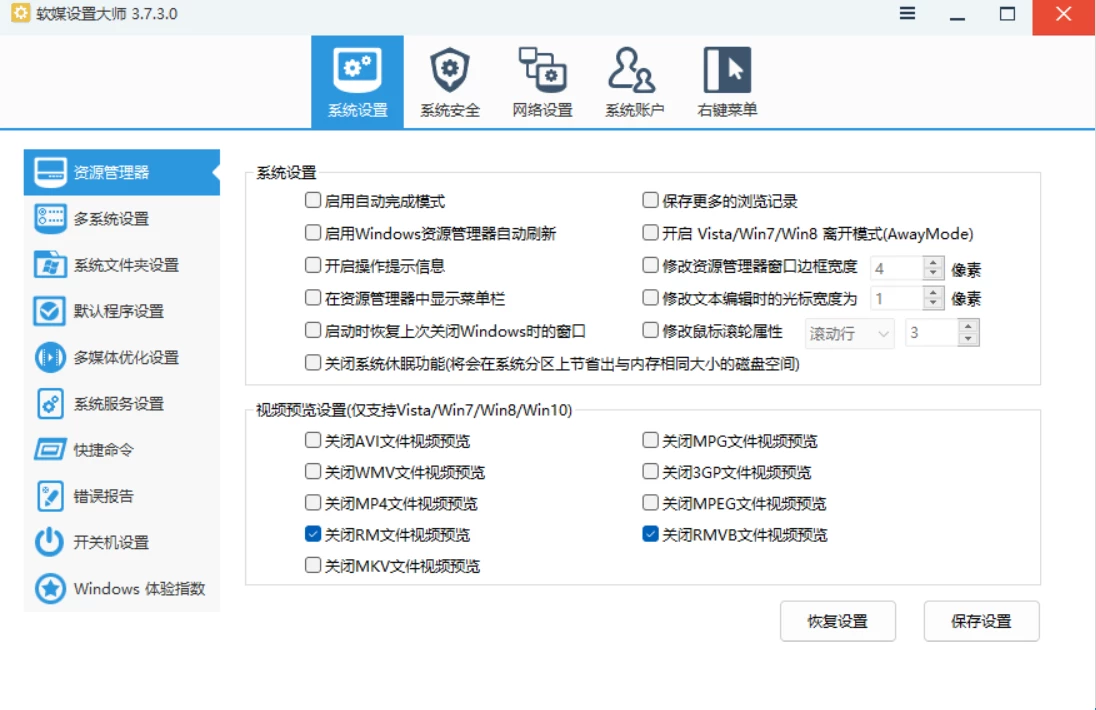1096x710 pixels.
Task: Decrease scroll lines stepper down arrow
Action: (x=968, y=339)
